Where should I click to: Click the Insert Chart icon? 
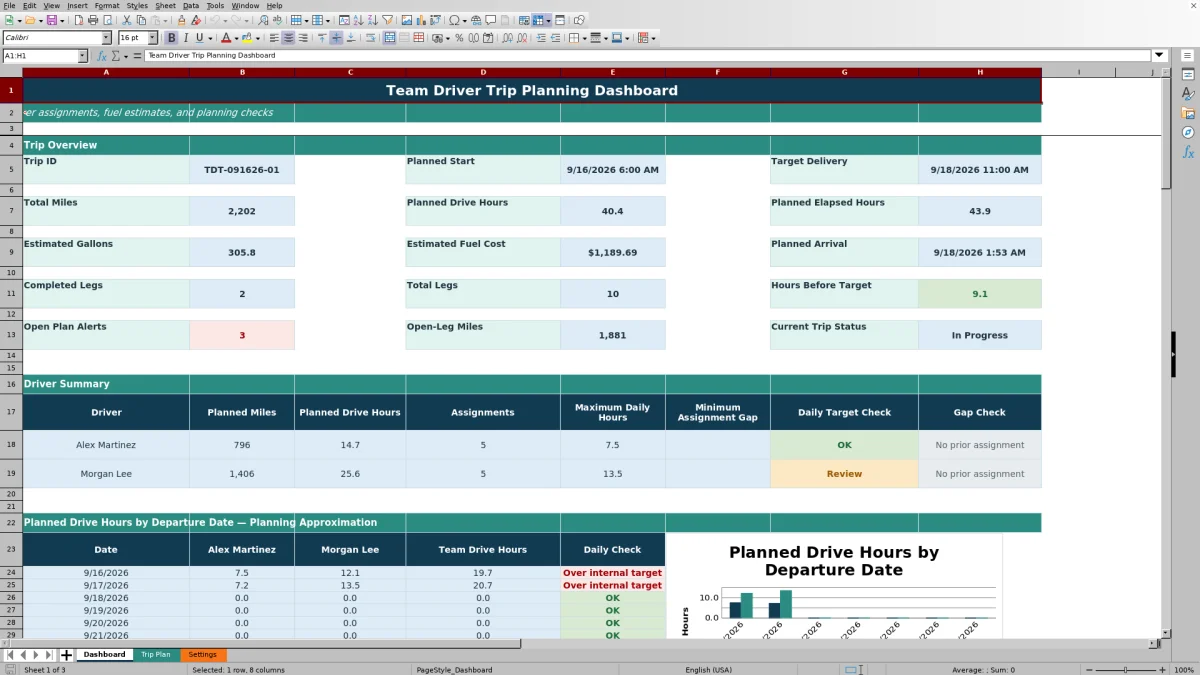(x=420, y=20)
